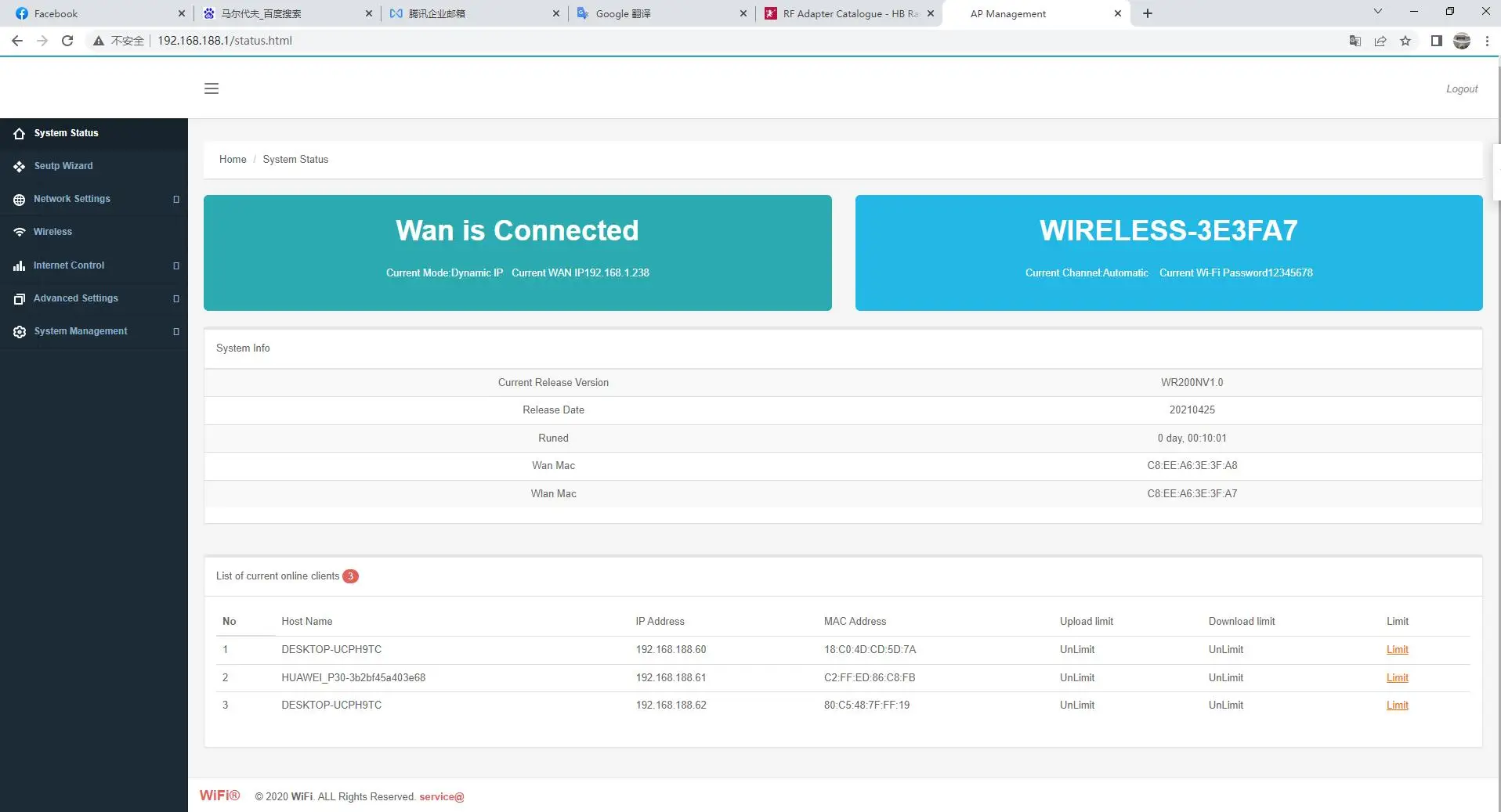
Task: Click the Release Date value 20210425
Action: [1192, 410]
